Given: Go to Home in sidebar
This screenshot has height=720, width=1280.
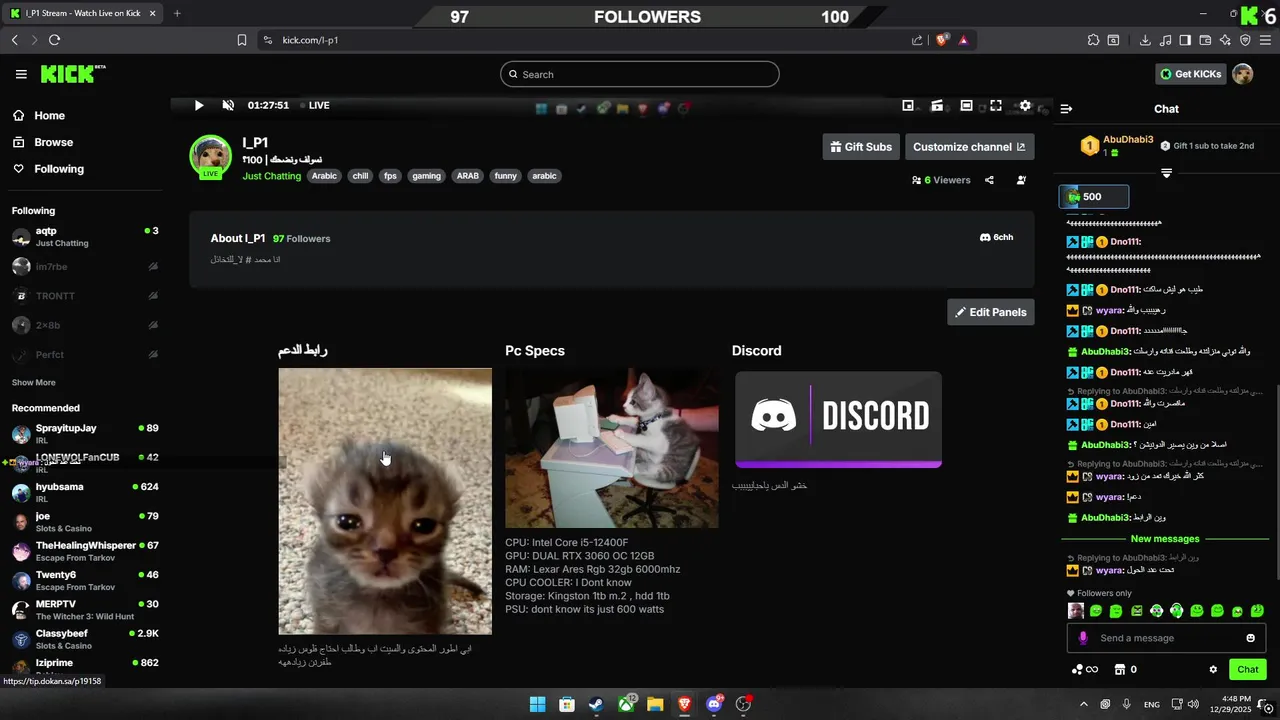Looking at the screenshot, I should pos(39,115).
